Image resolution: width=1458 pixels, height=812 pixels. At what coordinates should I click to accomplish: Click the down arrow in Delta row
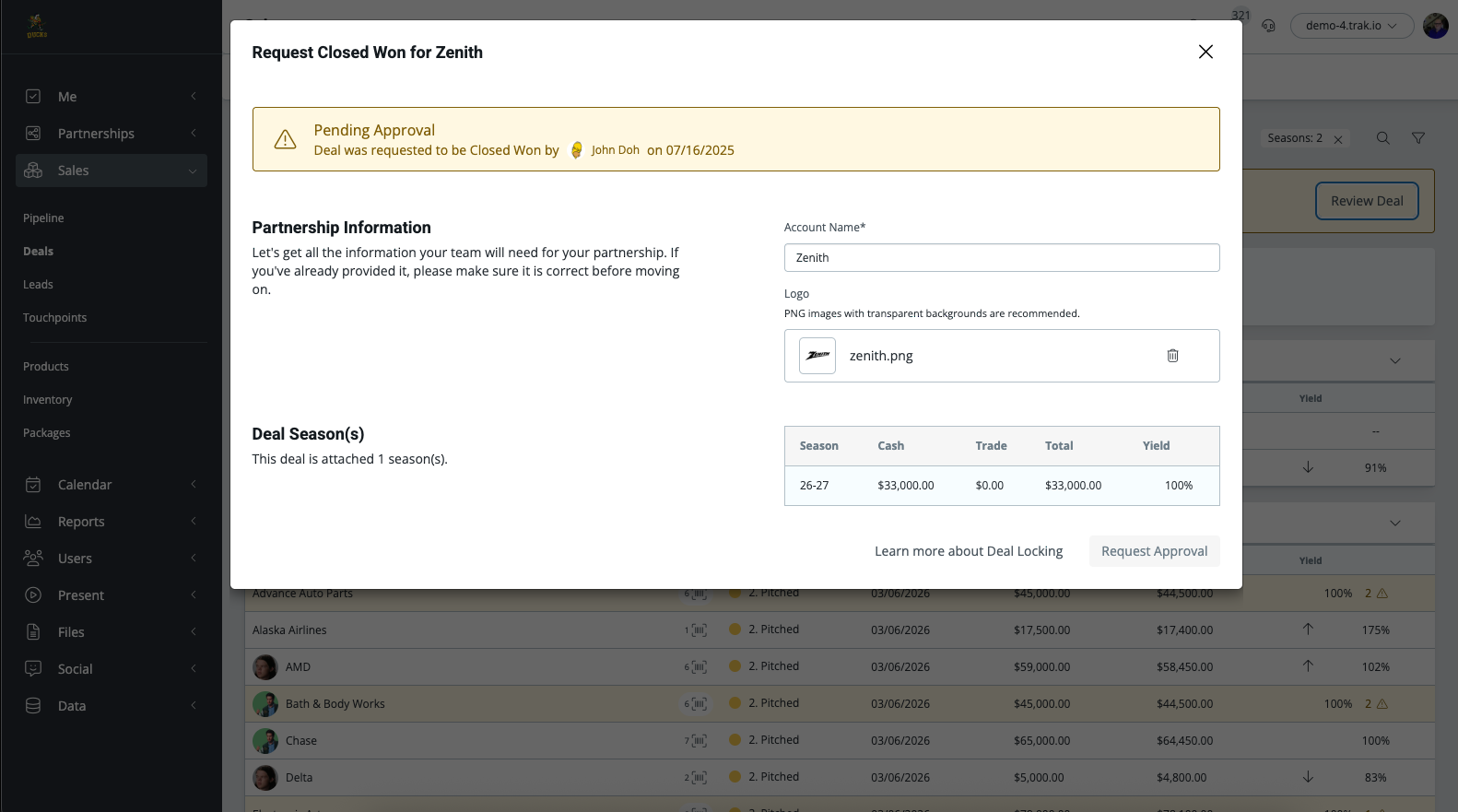(x=1308, y=777)
